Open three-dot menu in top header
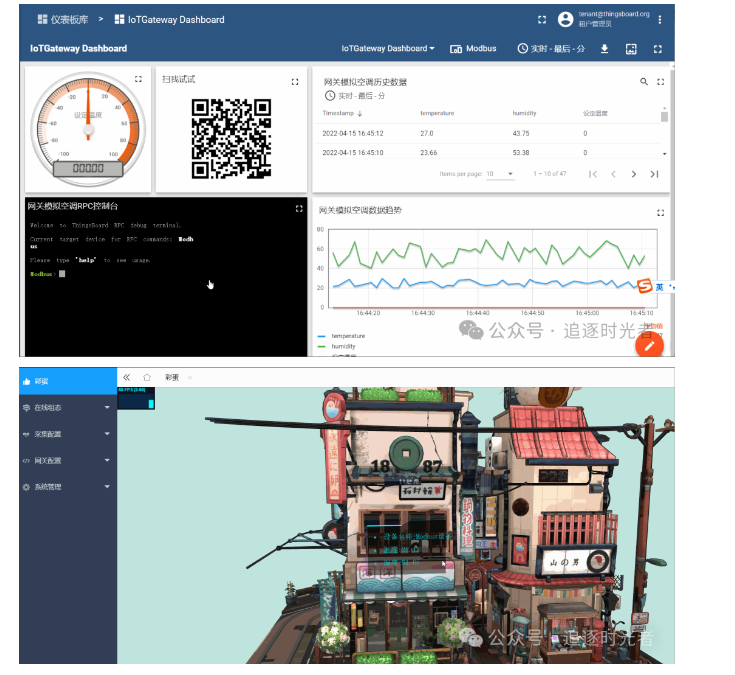 coord(660,19)
